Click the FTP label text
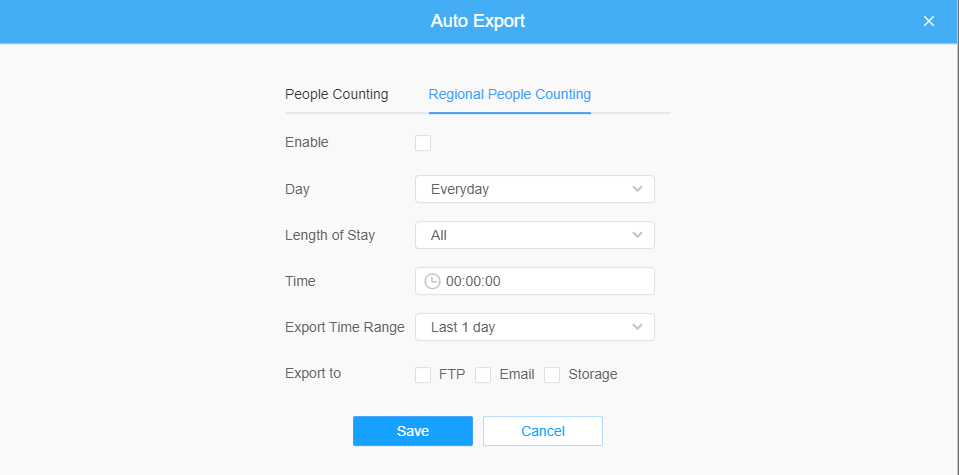 tap(452, 374)
